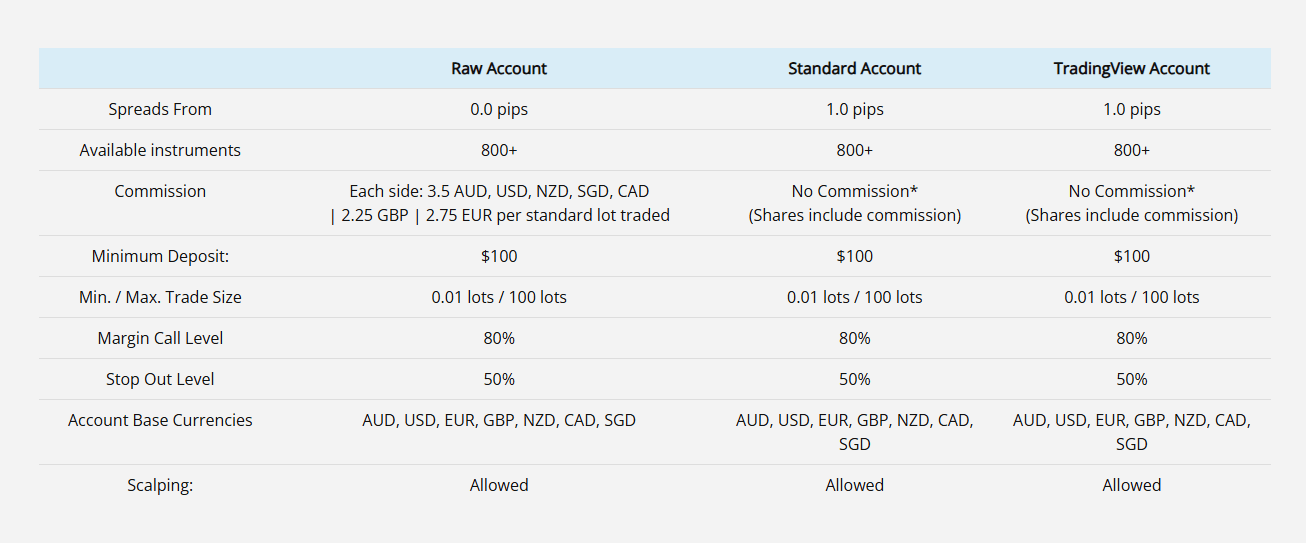1306x543 pixels.
Task: Click Raw Account commission text per side
Action: click(499, 203)
